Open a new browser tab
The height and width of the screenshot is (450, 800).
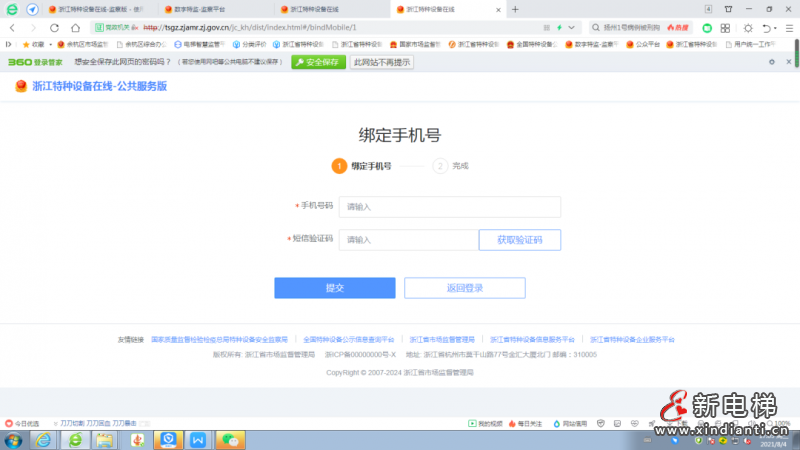coord(515,9)
